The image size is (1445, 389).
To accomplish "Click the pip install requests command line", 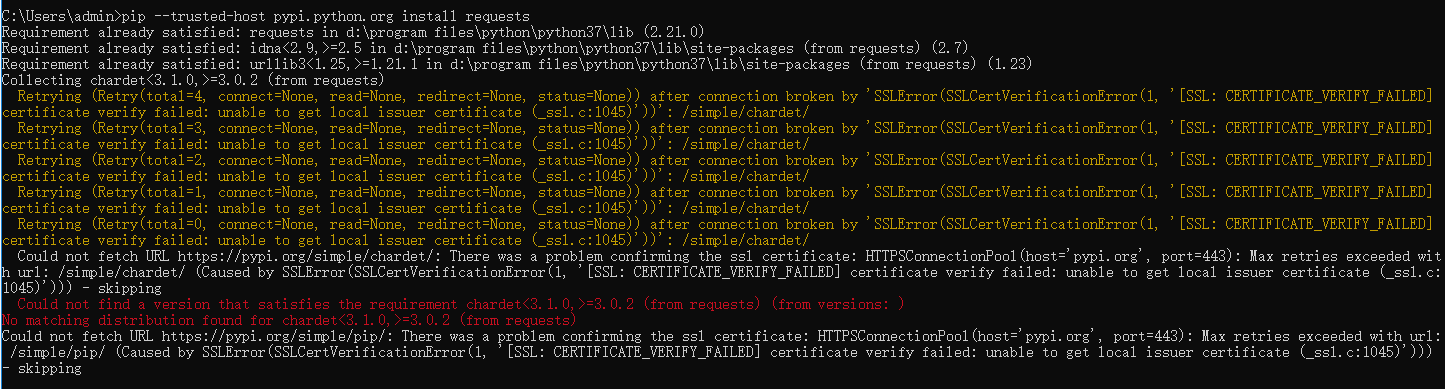I will point(265,17).
